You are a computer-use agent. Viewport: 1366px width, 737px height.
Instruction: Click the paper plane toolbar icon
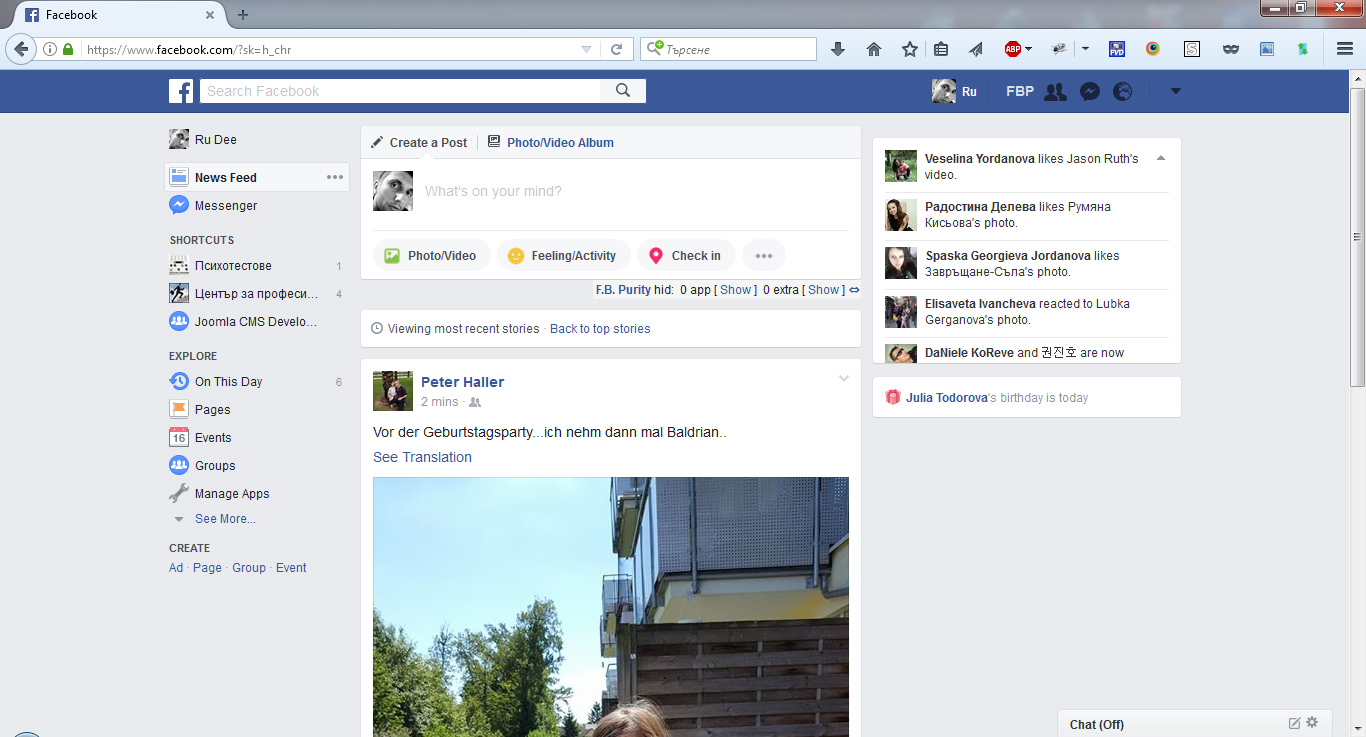click(976, 49)
